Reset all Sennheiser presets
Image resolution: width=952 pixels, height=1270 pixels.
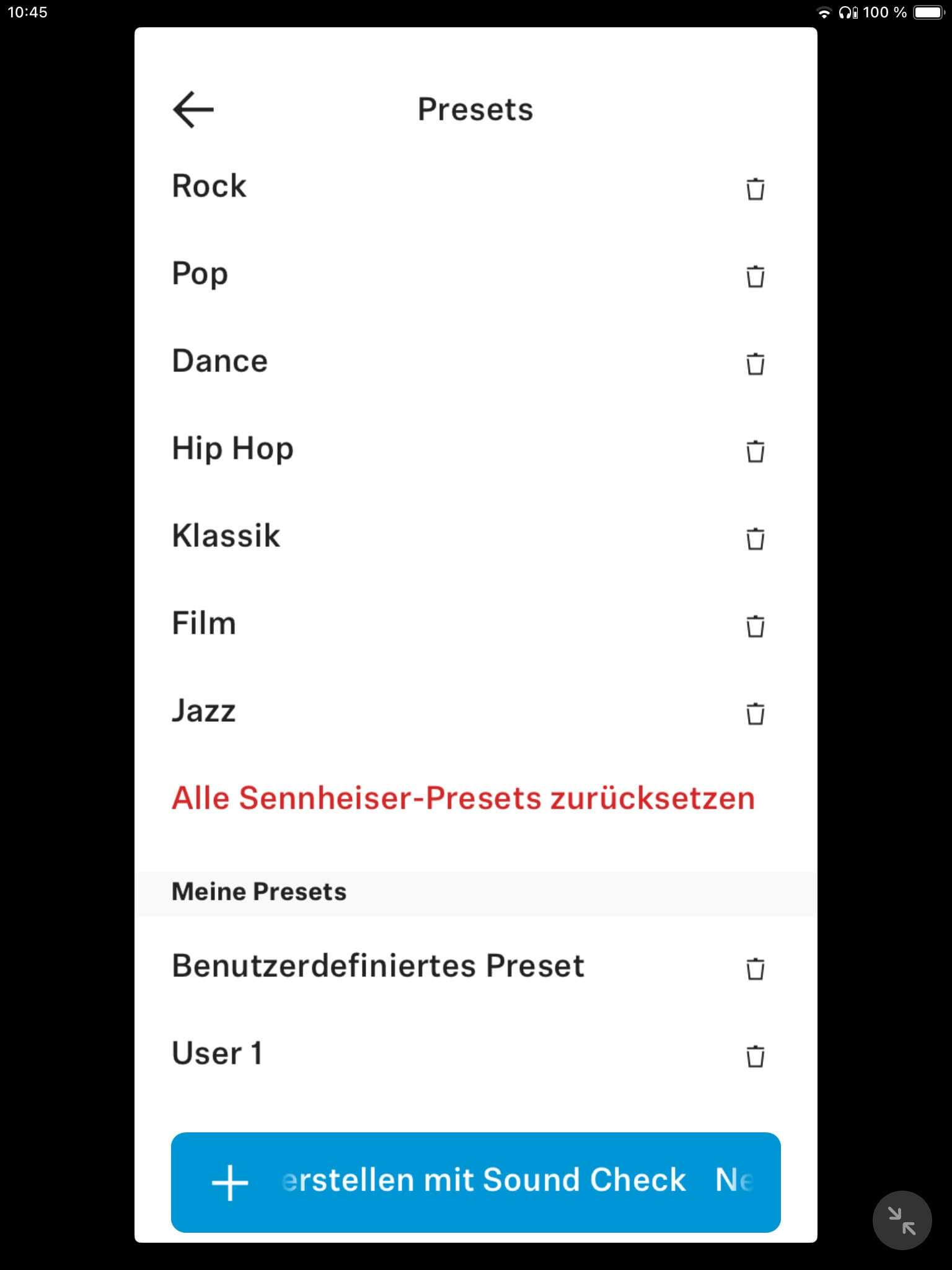tap(463, 798)
